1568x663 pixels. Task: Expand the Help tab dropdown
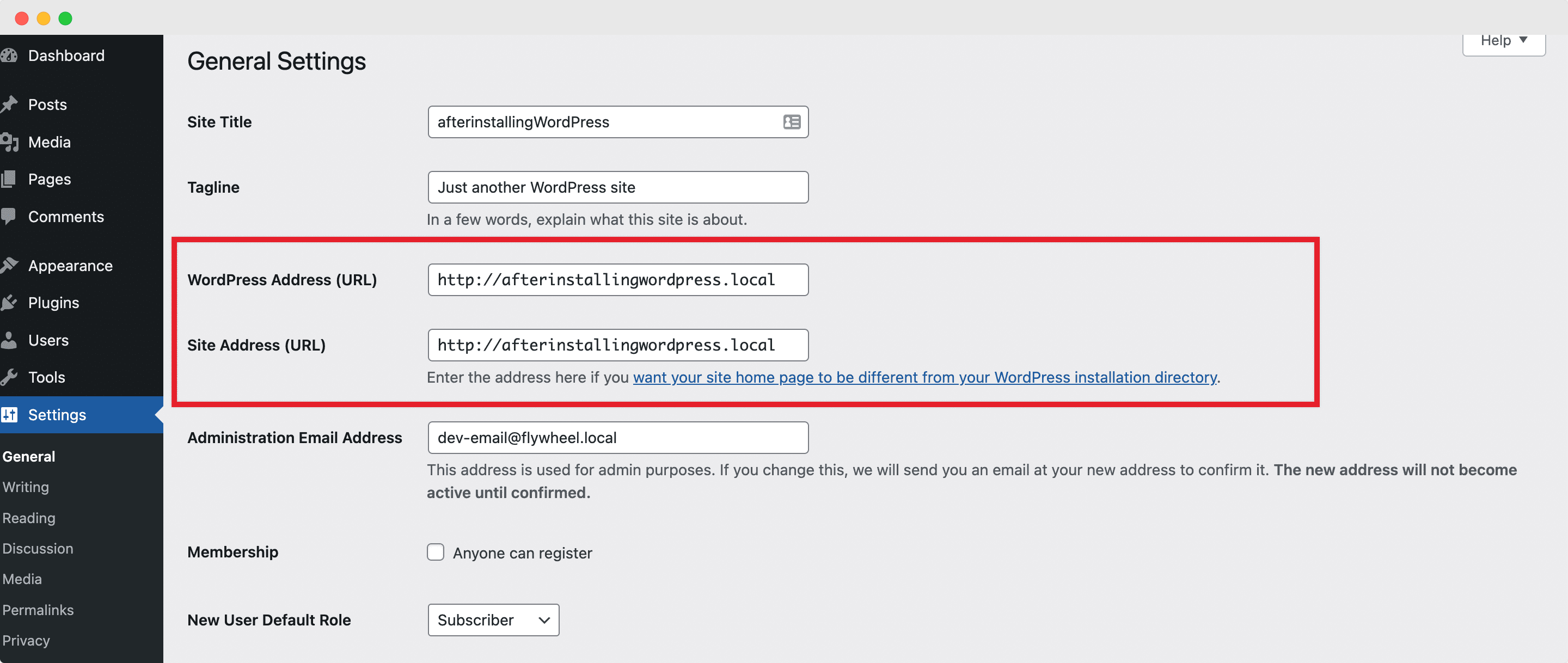pyautogui.click(x=1503, y=41)
